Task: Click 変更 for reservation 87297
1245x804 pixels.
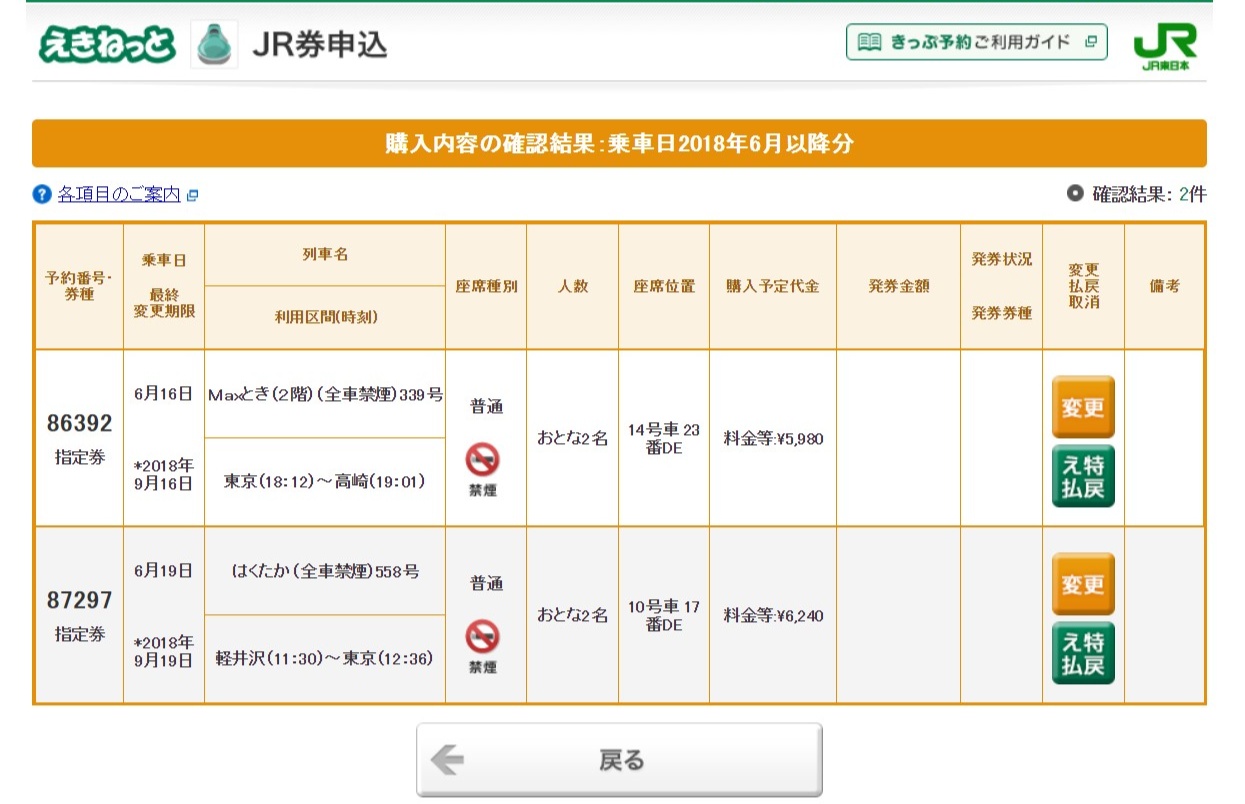Action: point(1083,584)
